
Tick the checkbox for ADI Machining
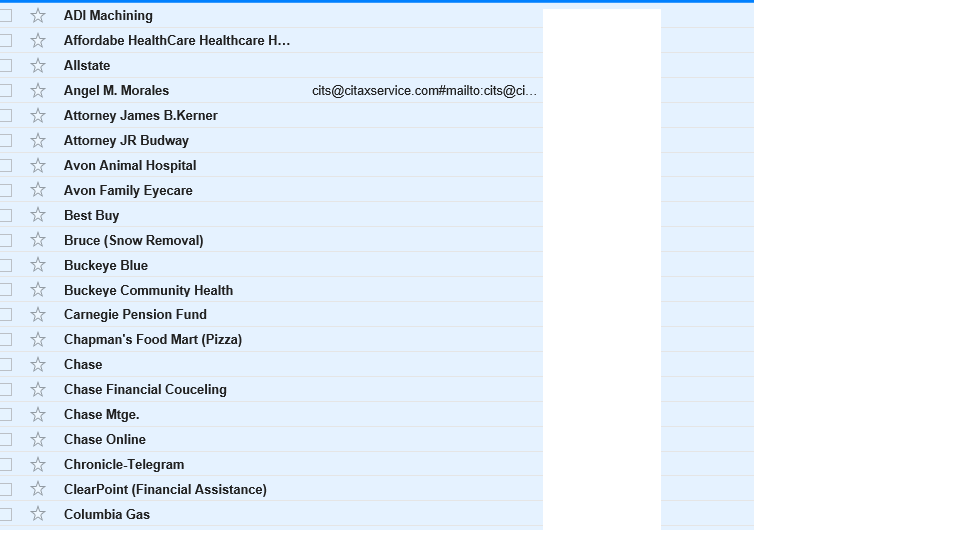coord(6,15)
